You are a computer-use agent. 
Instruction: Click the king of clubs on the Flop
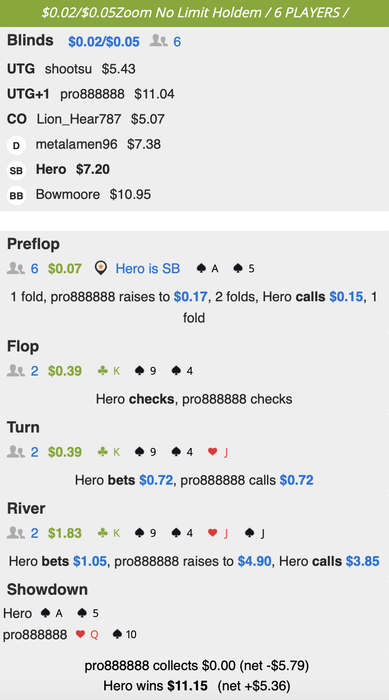click(x=109, y=371)
